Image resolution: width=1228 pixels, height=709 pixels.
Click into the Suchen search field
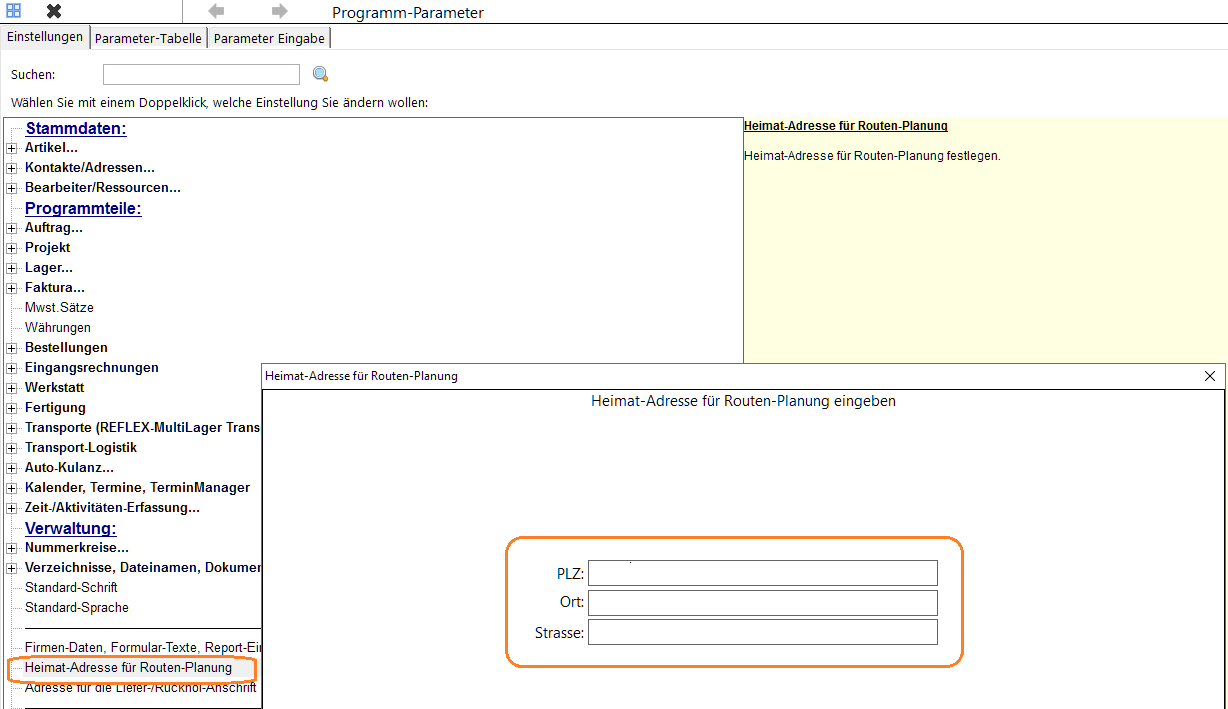click(x=201, y=74)
